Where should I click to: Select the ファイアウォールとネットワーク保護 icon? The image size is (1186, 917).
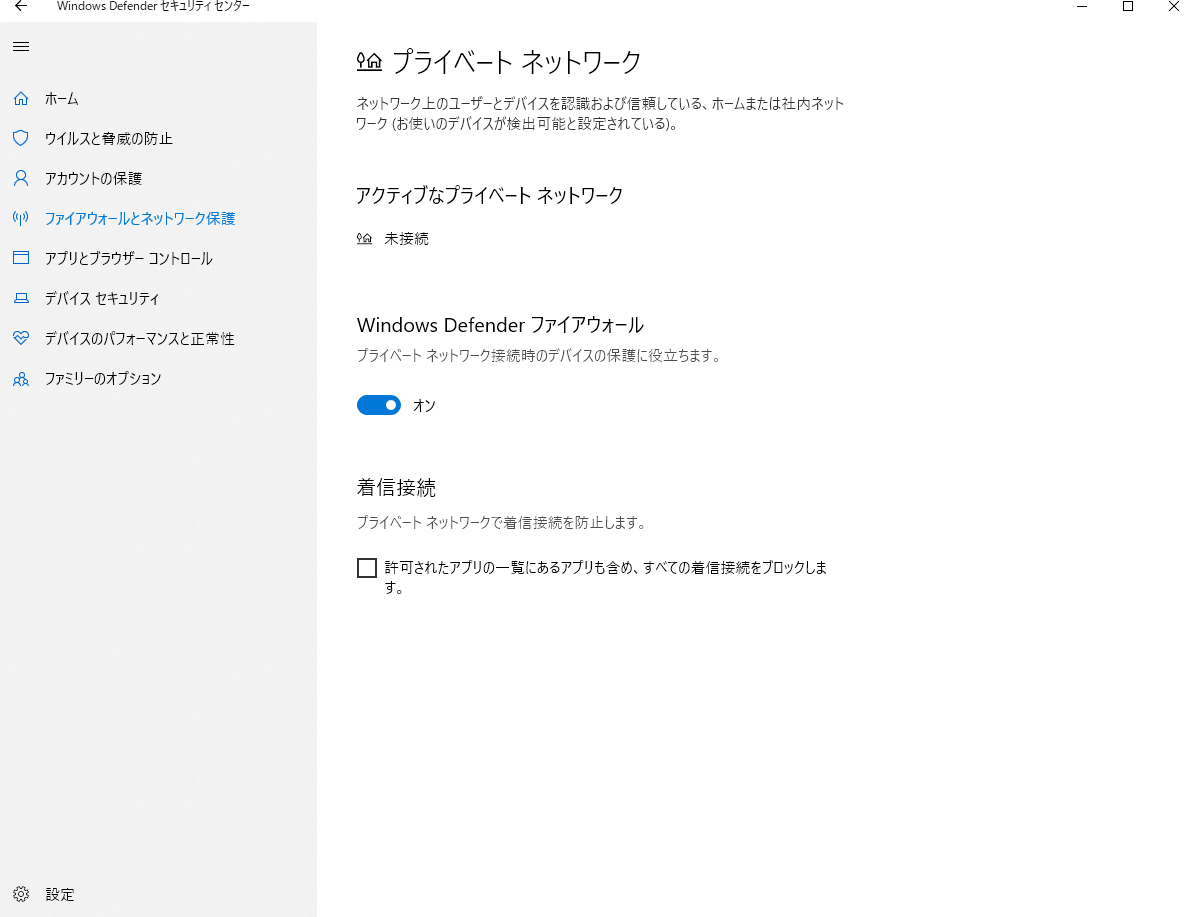tap(20, 218)
